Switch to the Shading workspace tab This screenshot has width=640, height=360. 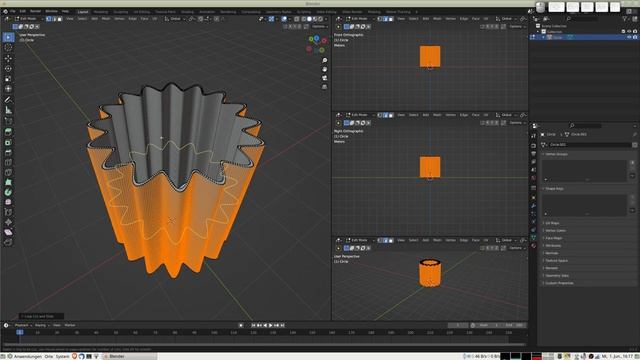tap(187, 12)
